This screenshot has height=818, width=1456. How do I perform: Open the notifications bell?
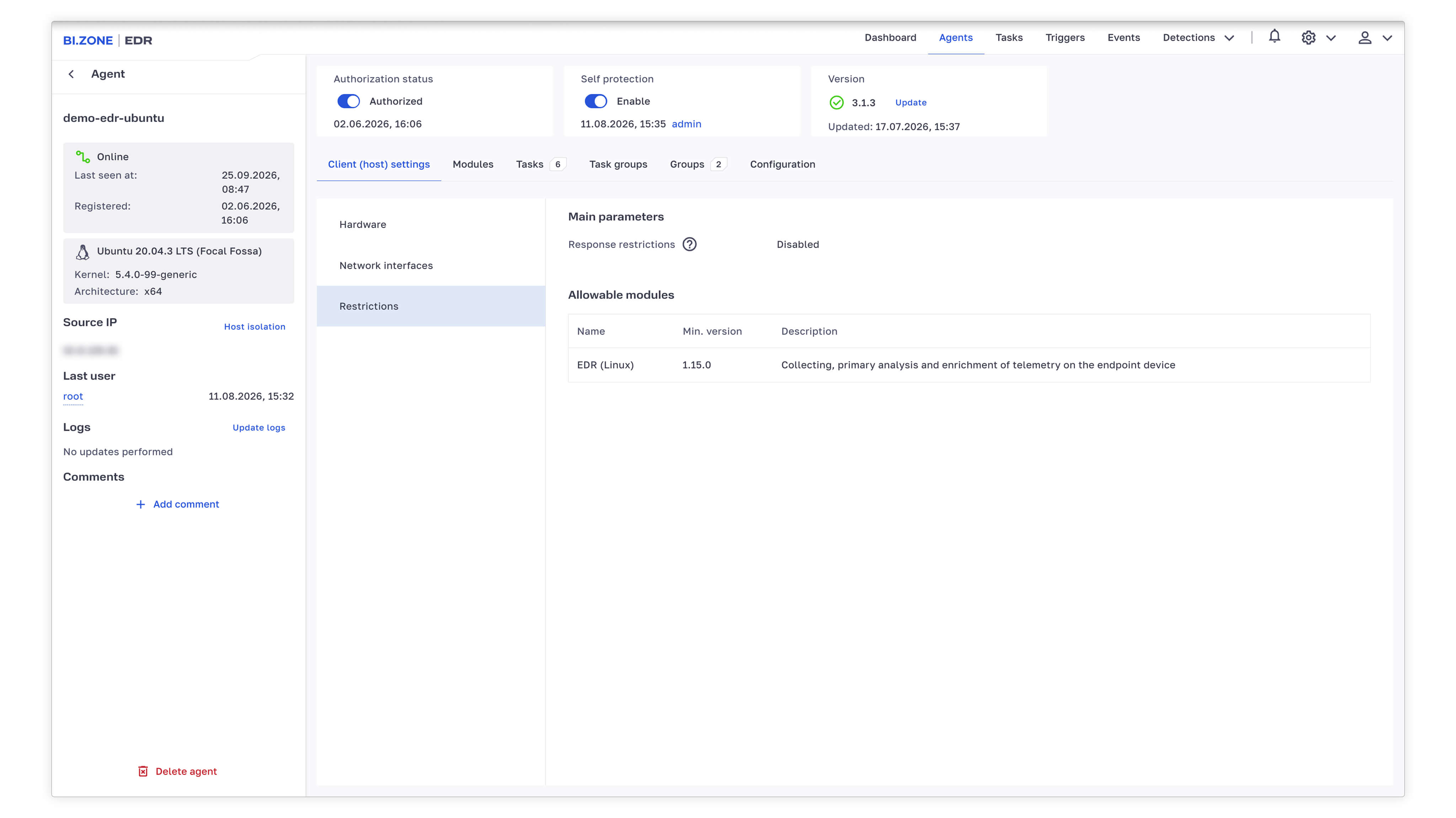[x=1274, y=37]
